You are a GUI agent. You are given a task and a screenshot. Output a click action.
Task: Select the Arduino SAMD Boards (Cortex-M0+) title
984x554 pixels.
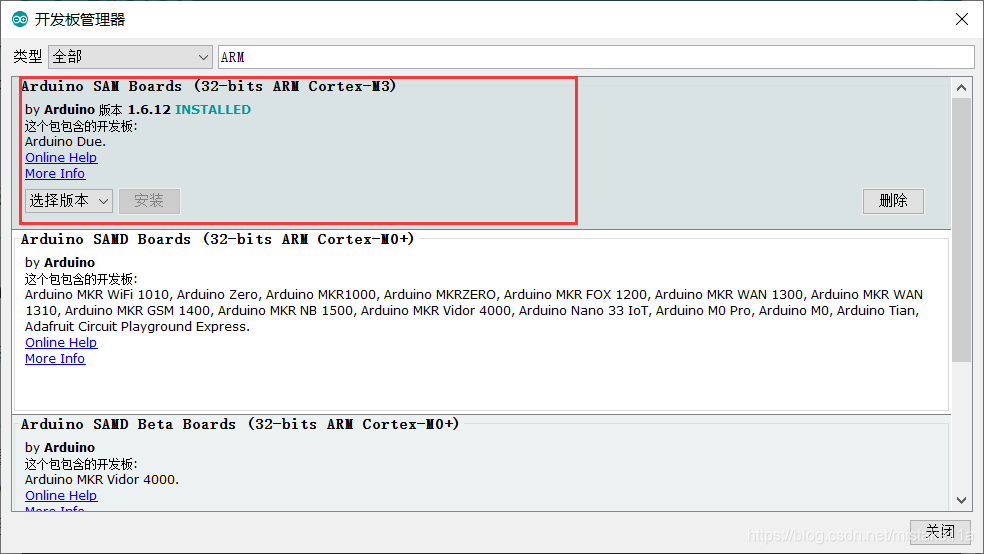point(217,240)
